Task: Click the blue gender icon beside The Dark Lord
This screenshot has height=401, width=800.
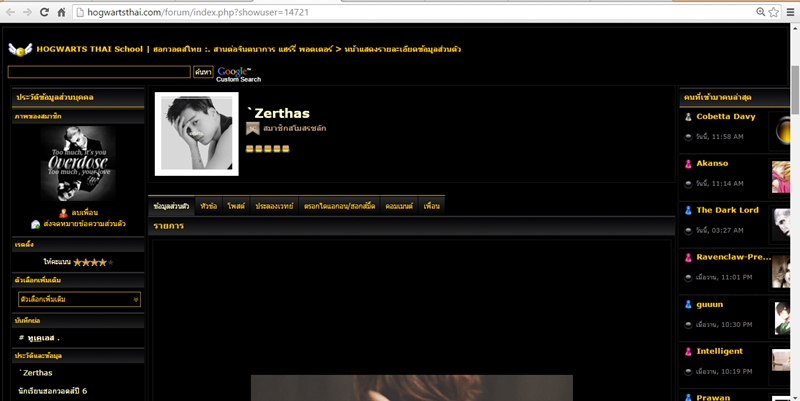Action: click(x=688, y=210)
